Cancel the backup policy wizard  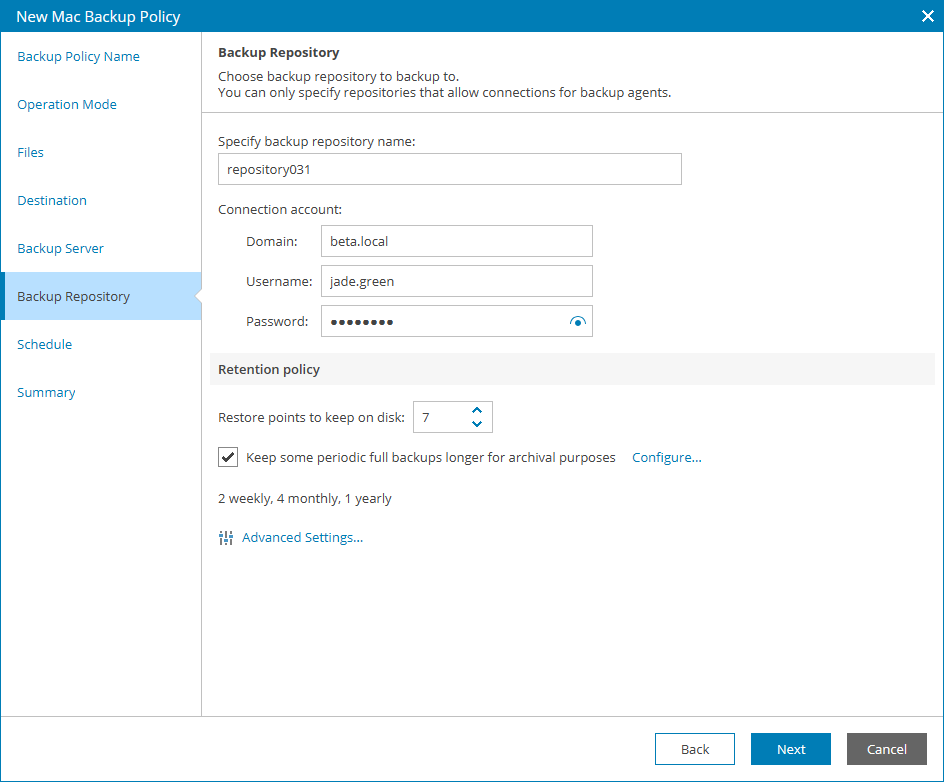tap(887, 749)
